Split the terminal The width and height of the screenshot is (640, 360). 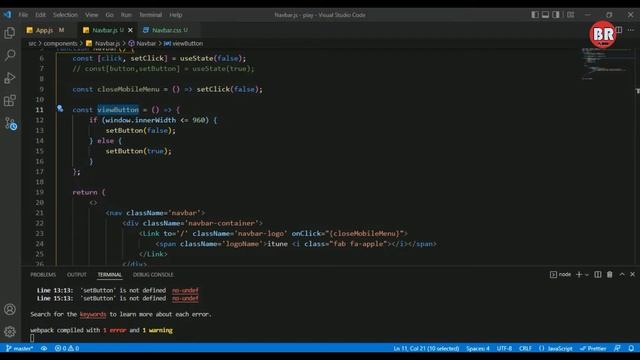coord(598,274)
